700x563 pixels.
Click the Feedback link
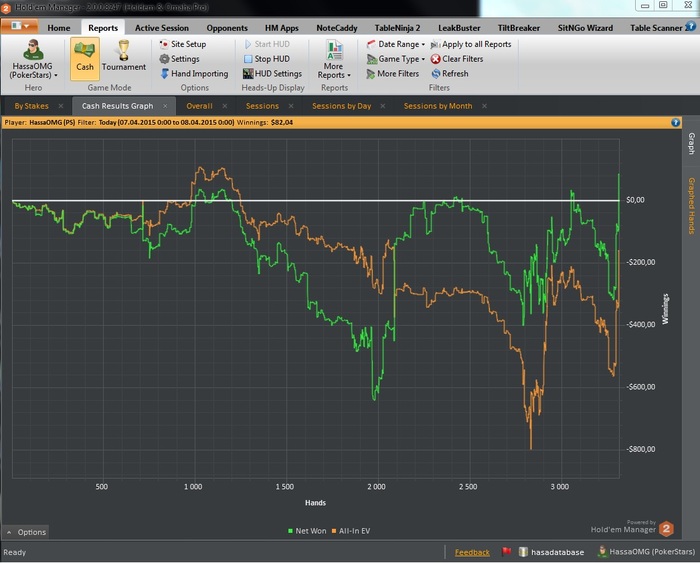click(472, 552)
